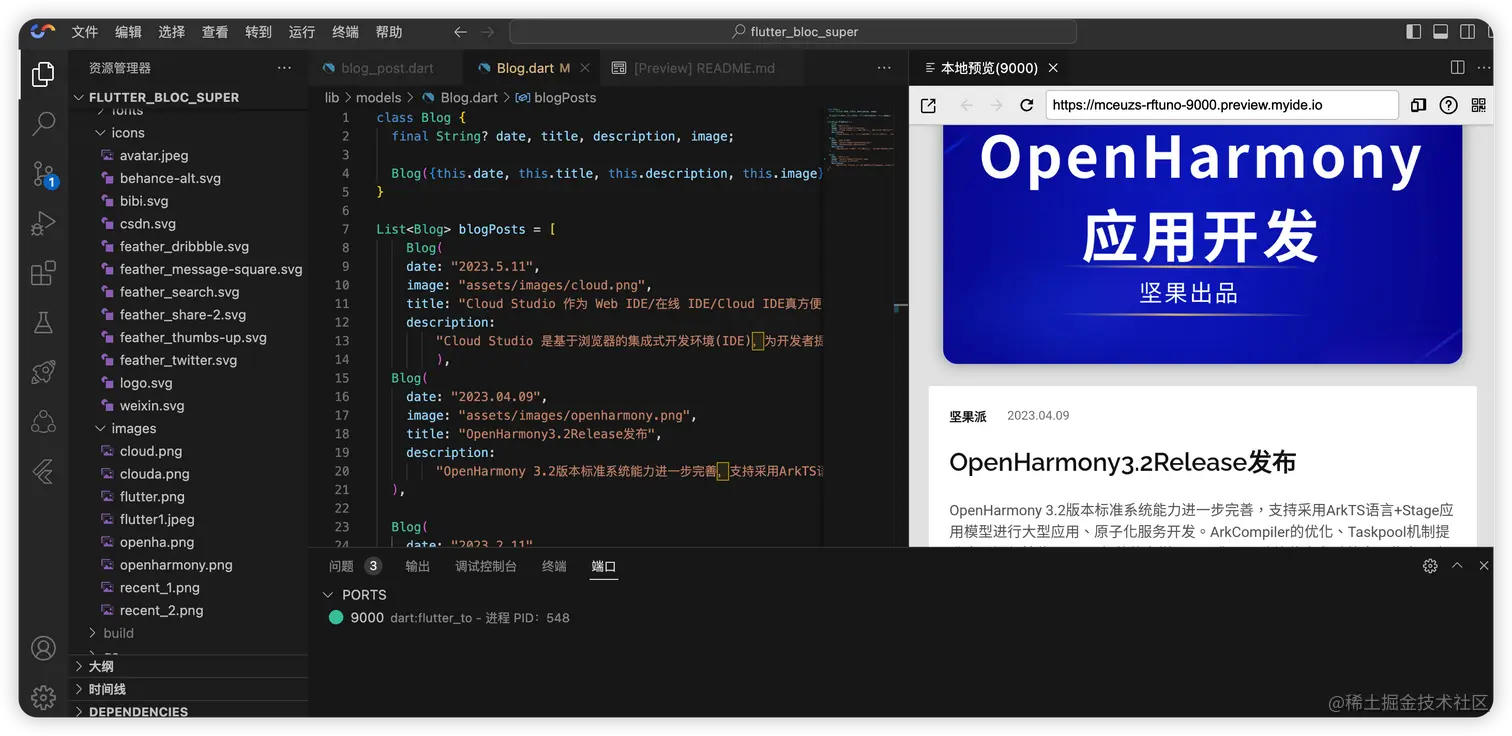
Task: Click the blogPosts breadcrumb symbol
Action: point(565,97)
